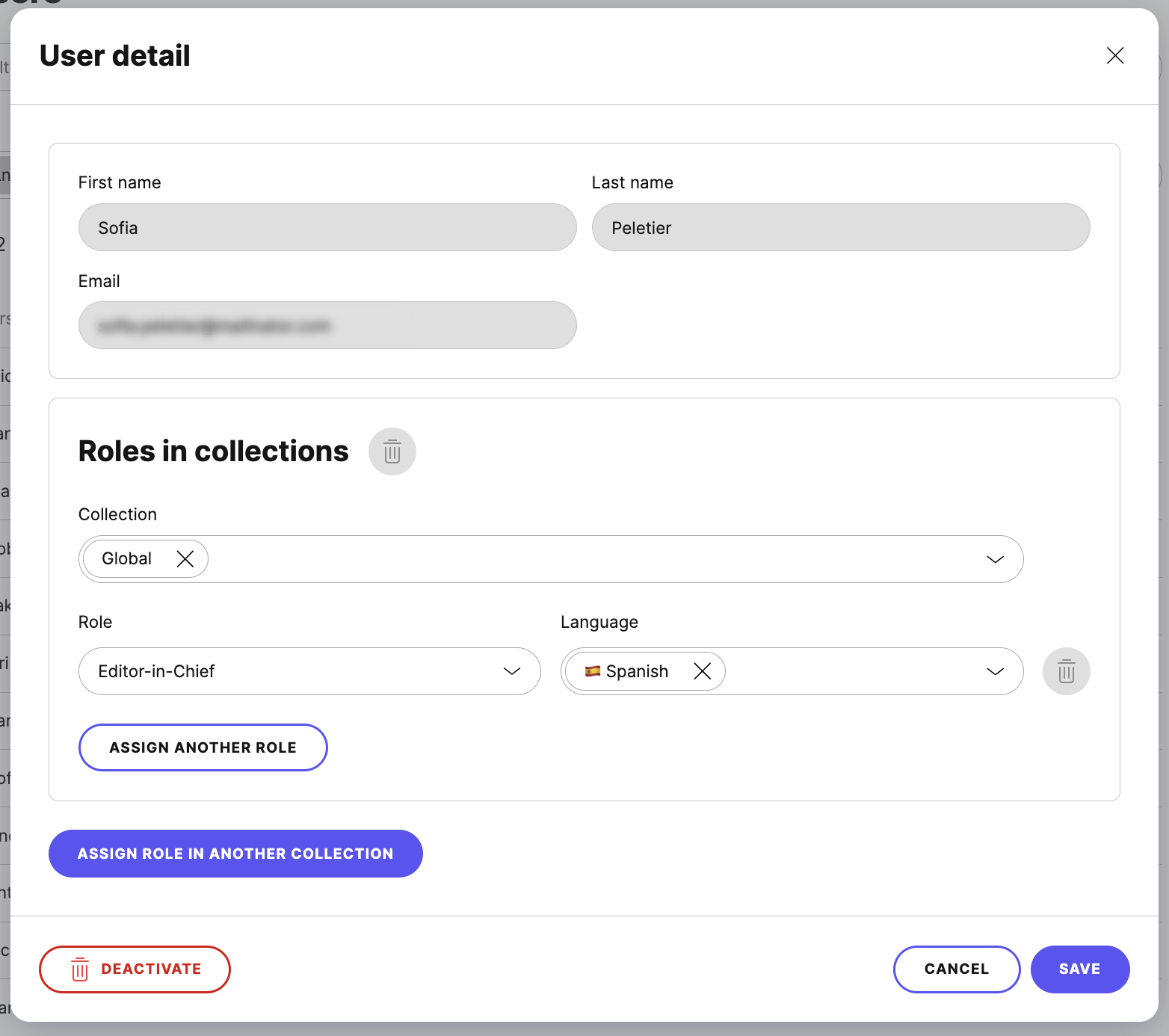Click the X inside the Global tag

186,558
